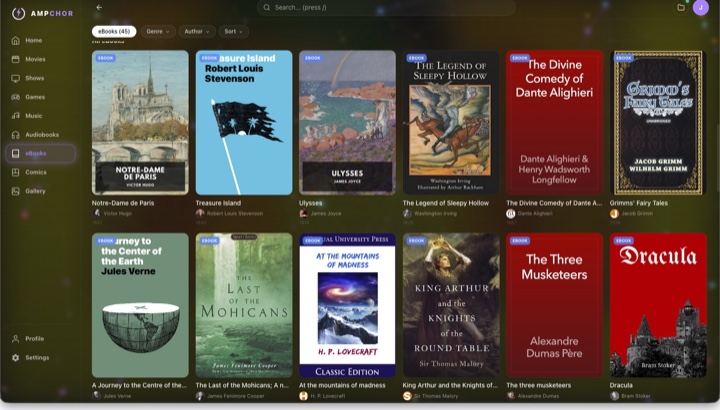This screenshot has height=410, width=720.
Task: Open the folder icon at top right
Action: tap(681, 7)
